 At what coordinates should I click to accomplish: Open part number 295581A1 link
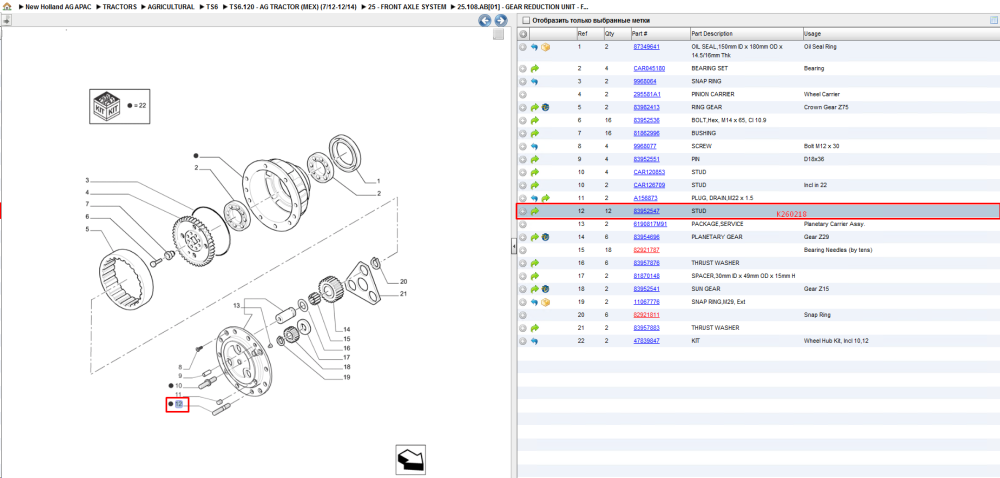point(647,94)
